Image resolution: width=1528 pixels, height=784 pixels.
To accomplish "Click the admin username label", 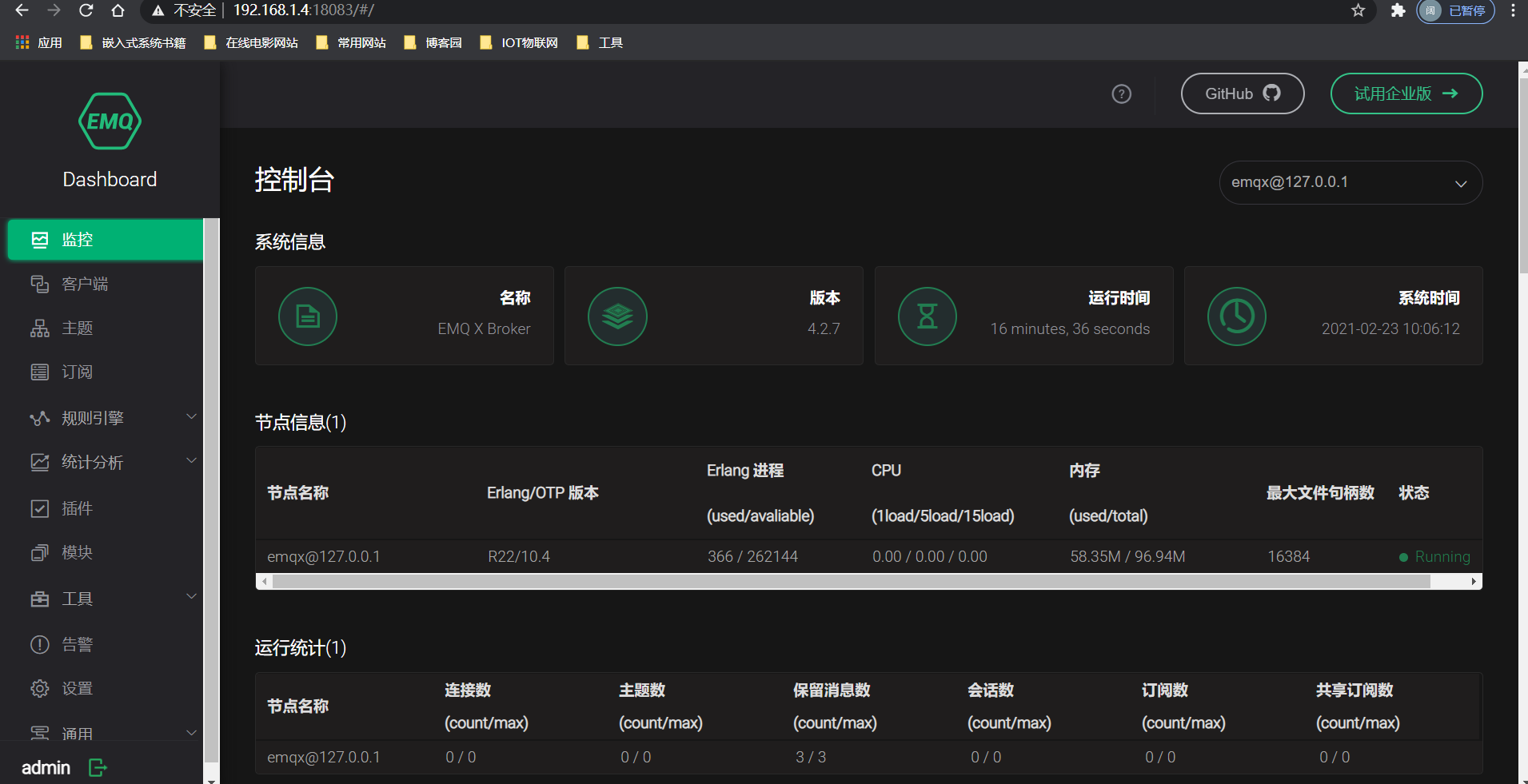I will coord(46,767).
